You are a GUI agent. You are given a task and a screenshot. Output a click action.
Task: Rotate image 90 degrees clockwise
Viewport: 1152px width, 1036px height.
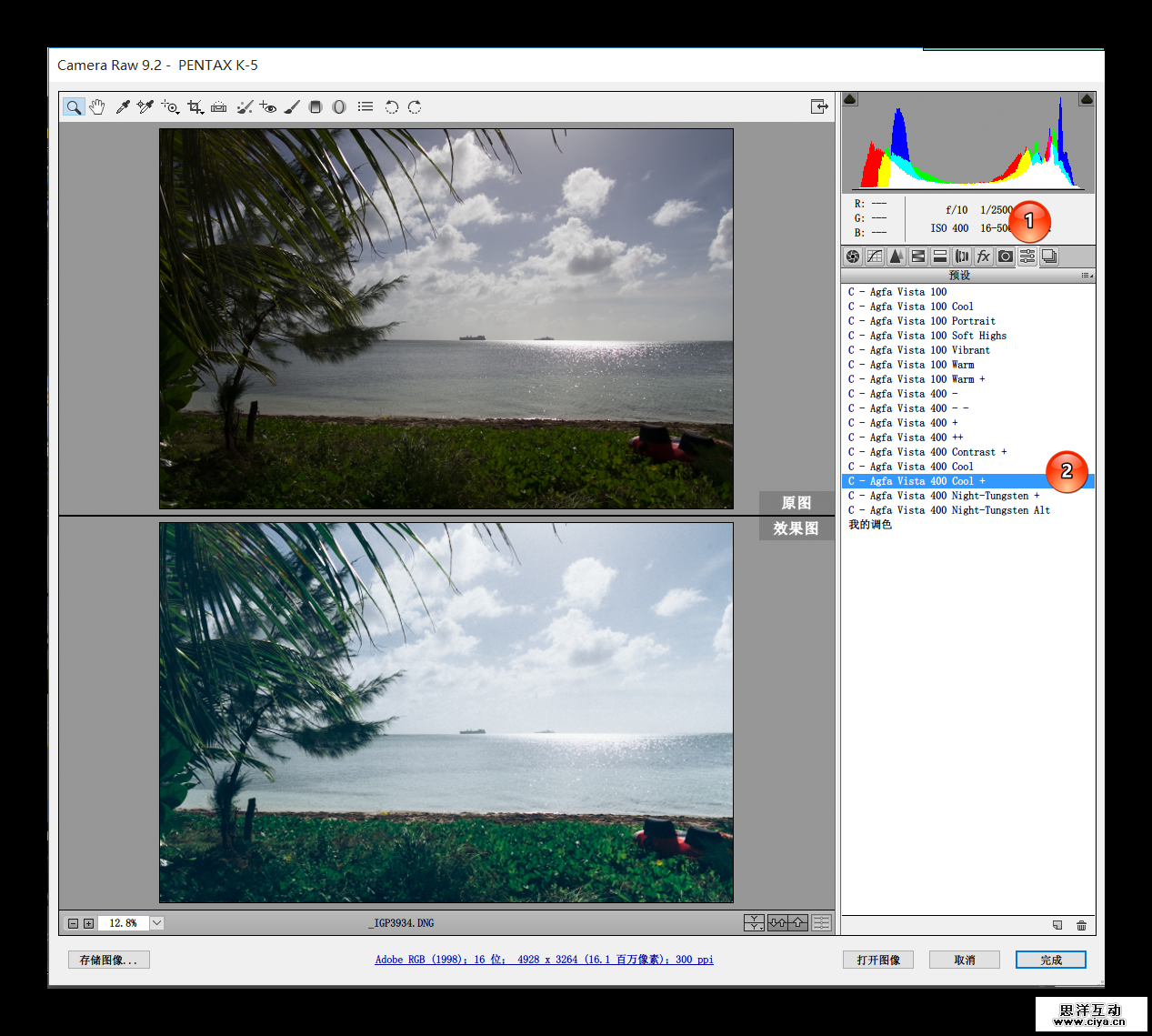tap(415, 107)
